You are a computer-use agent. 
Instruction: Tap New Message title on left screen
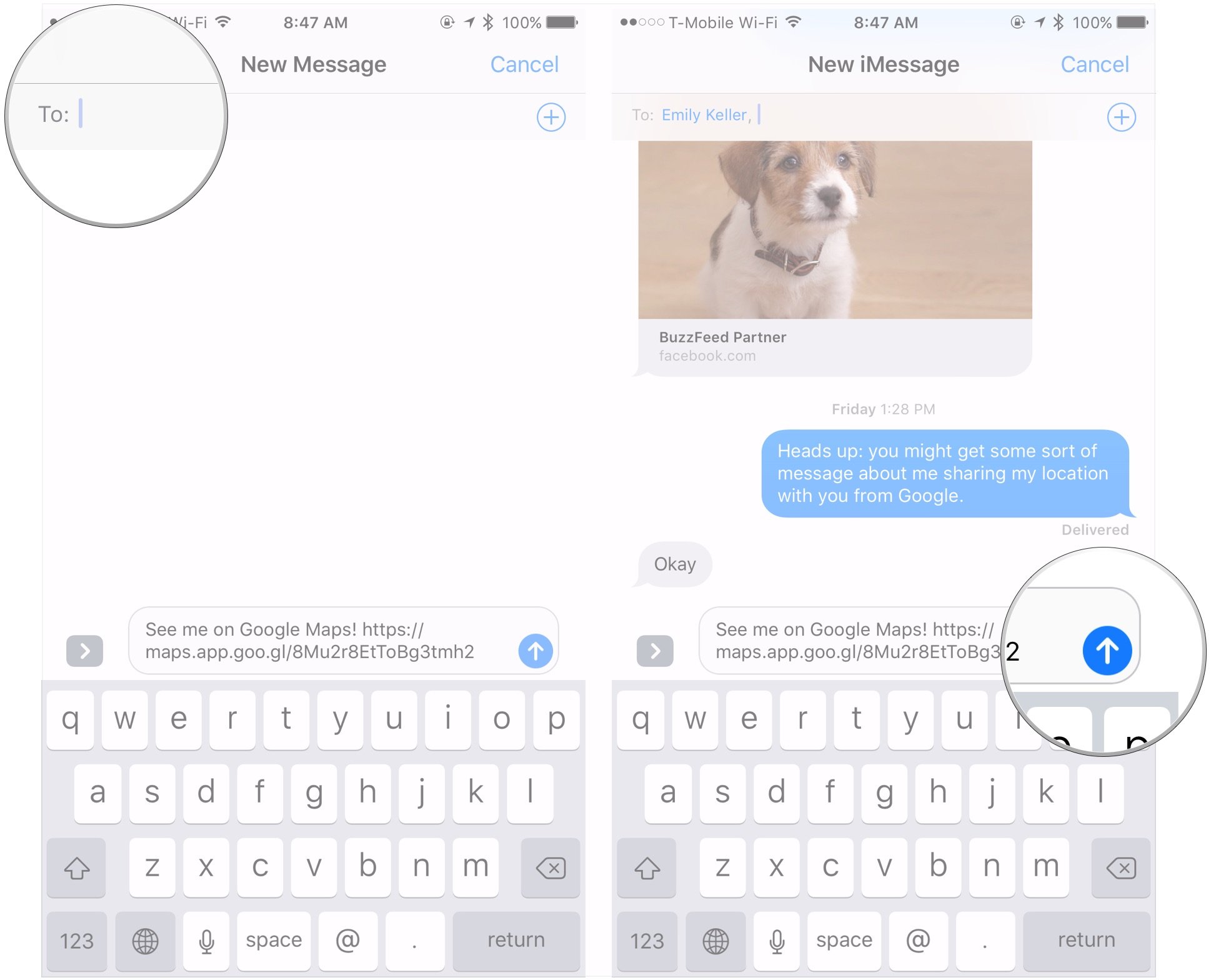[x=314, y=63]
